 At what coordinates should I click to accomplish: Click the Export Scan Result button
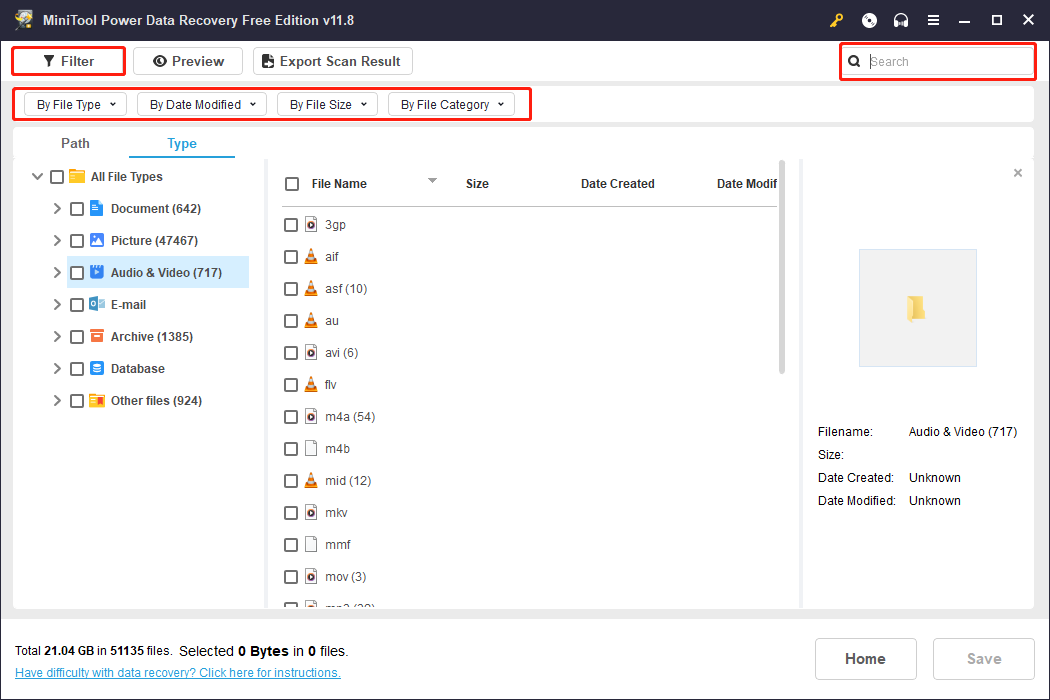(332, 61)
